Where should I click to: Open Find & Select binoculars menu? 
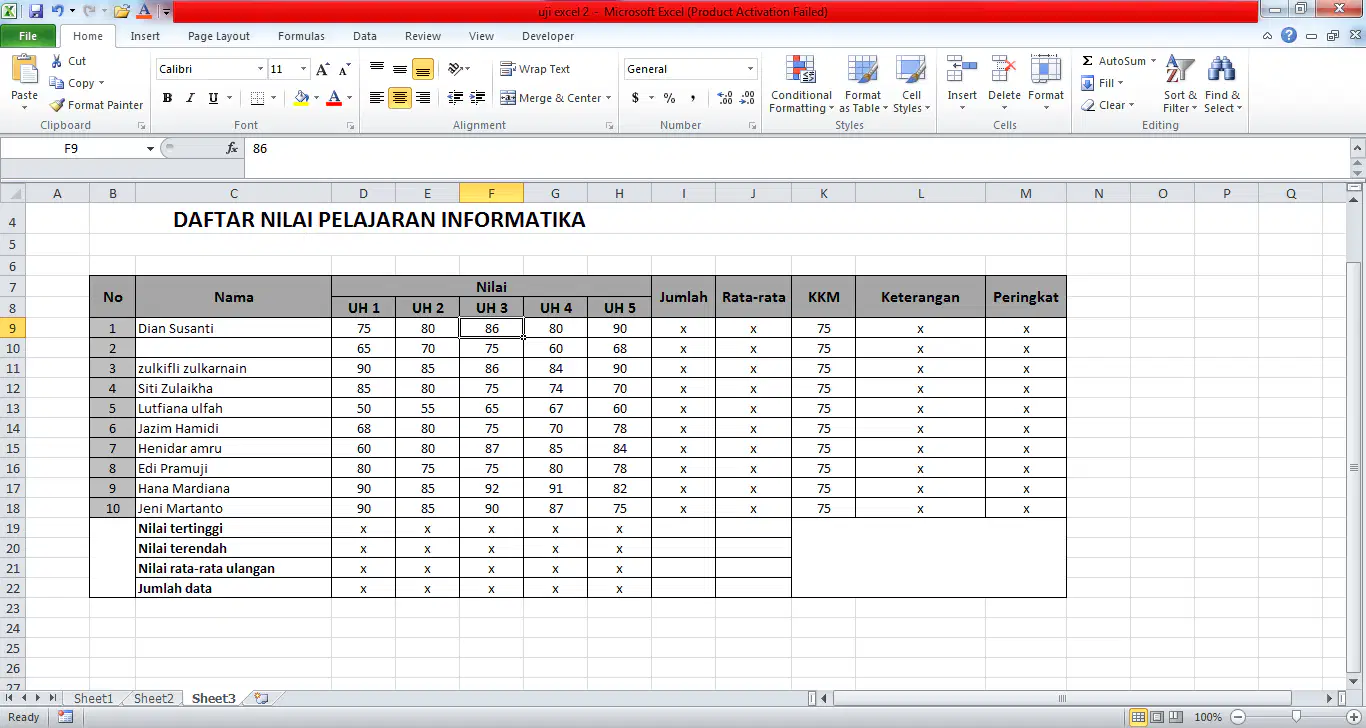pyautogui.click(x=1222, y=86)
